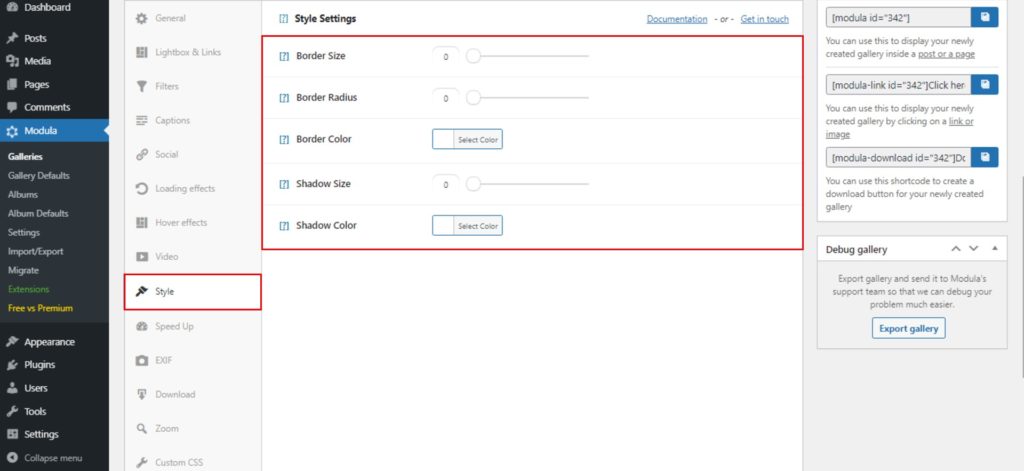Click the Get in touch link
Screen dimensions: 1024x471
(x=764, y=19)
